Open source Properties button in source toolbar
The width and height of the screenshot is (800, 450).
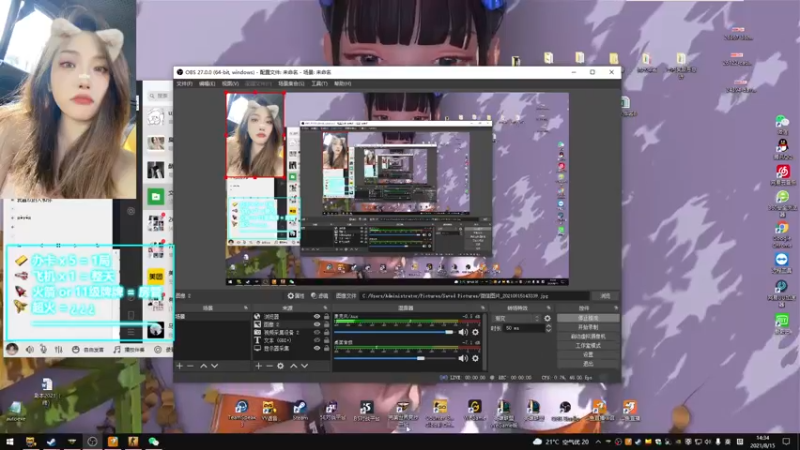pyautogui.click(x=296, y=296)
